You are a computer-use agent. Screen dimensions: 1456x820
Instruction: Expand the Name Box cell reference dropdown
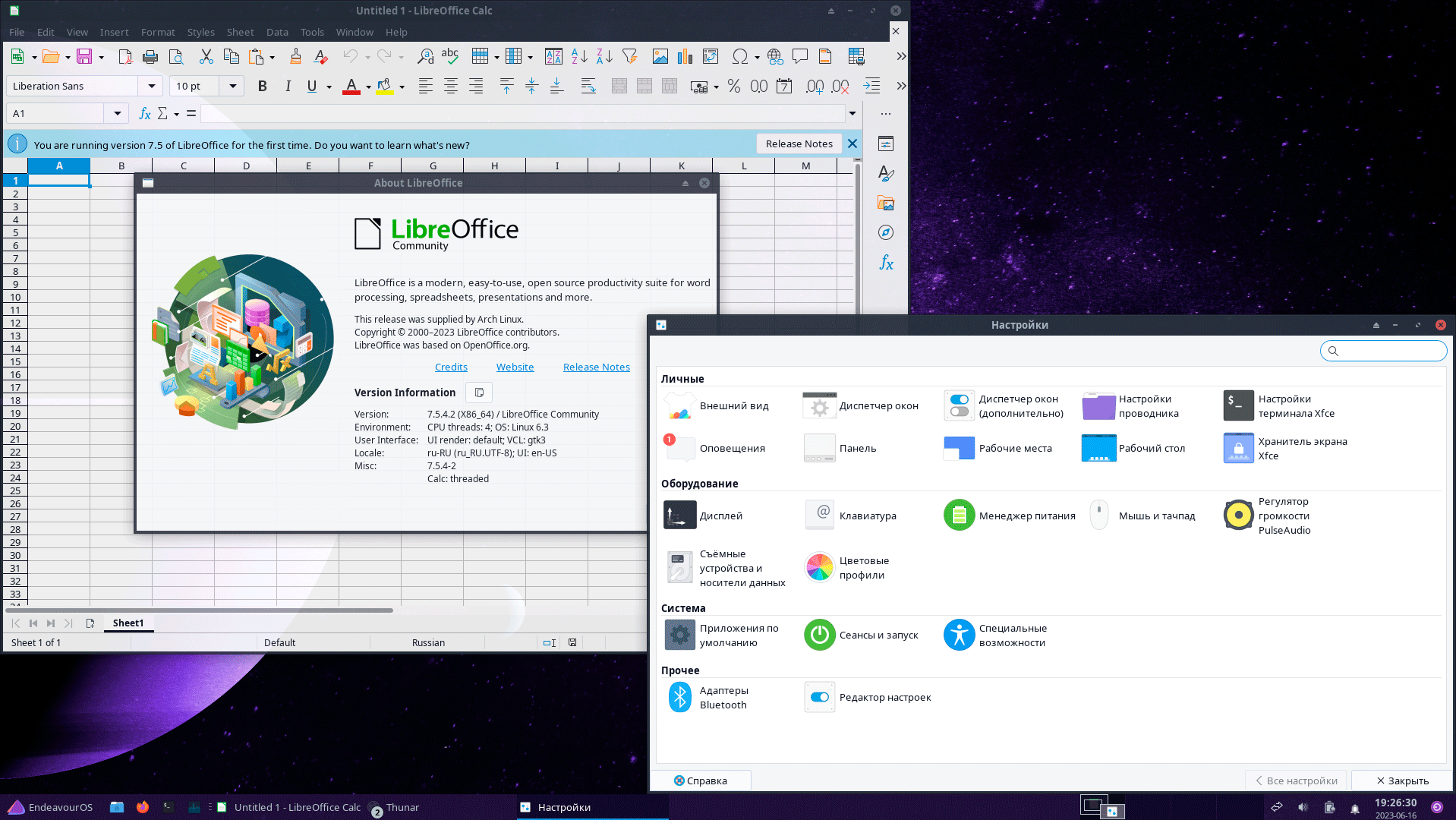[x=117, y=114]
